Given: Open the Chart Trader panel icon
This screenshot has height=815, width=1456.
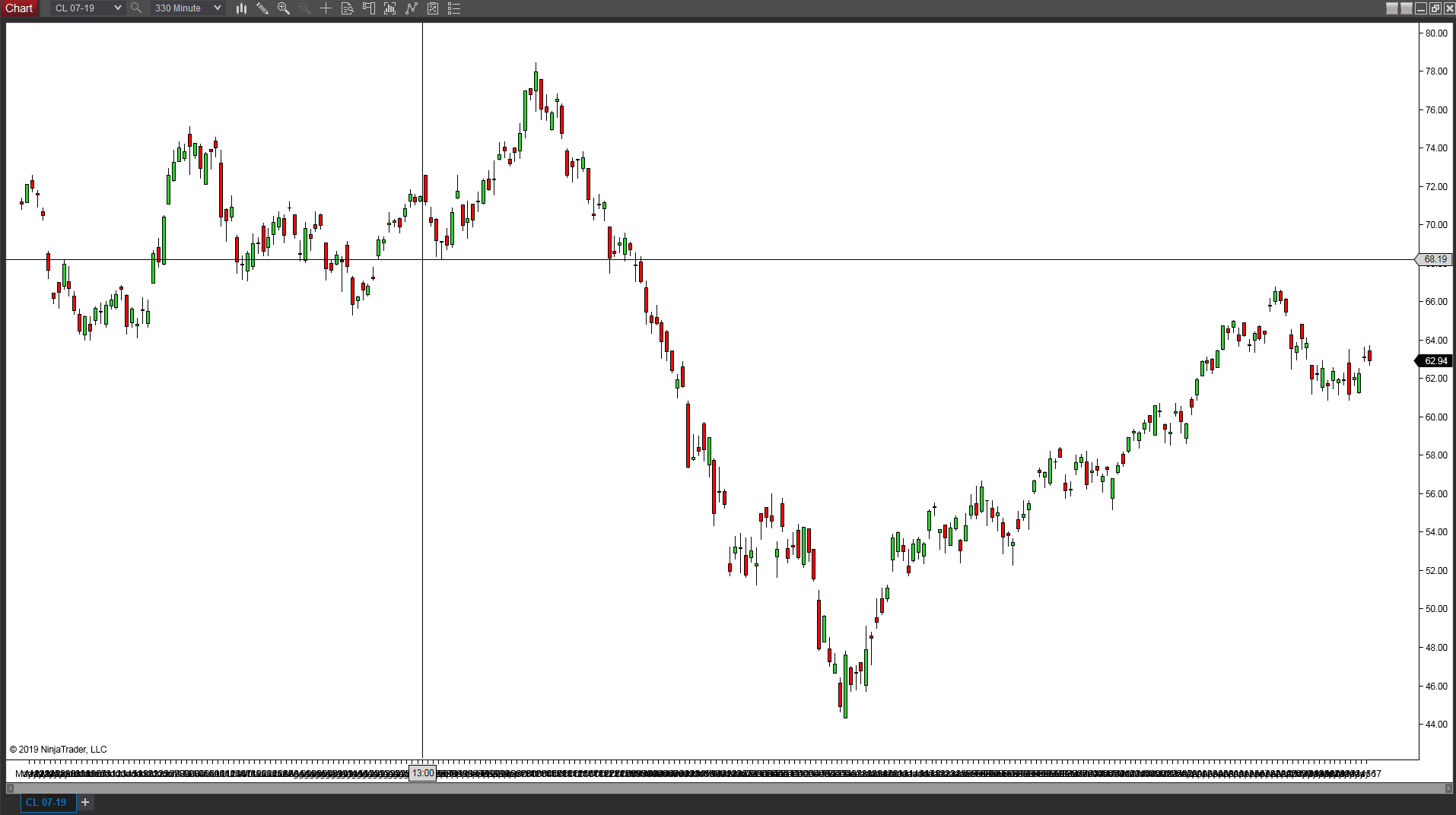Looking at the screenshot, I should pos(369,8).
